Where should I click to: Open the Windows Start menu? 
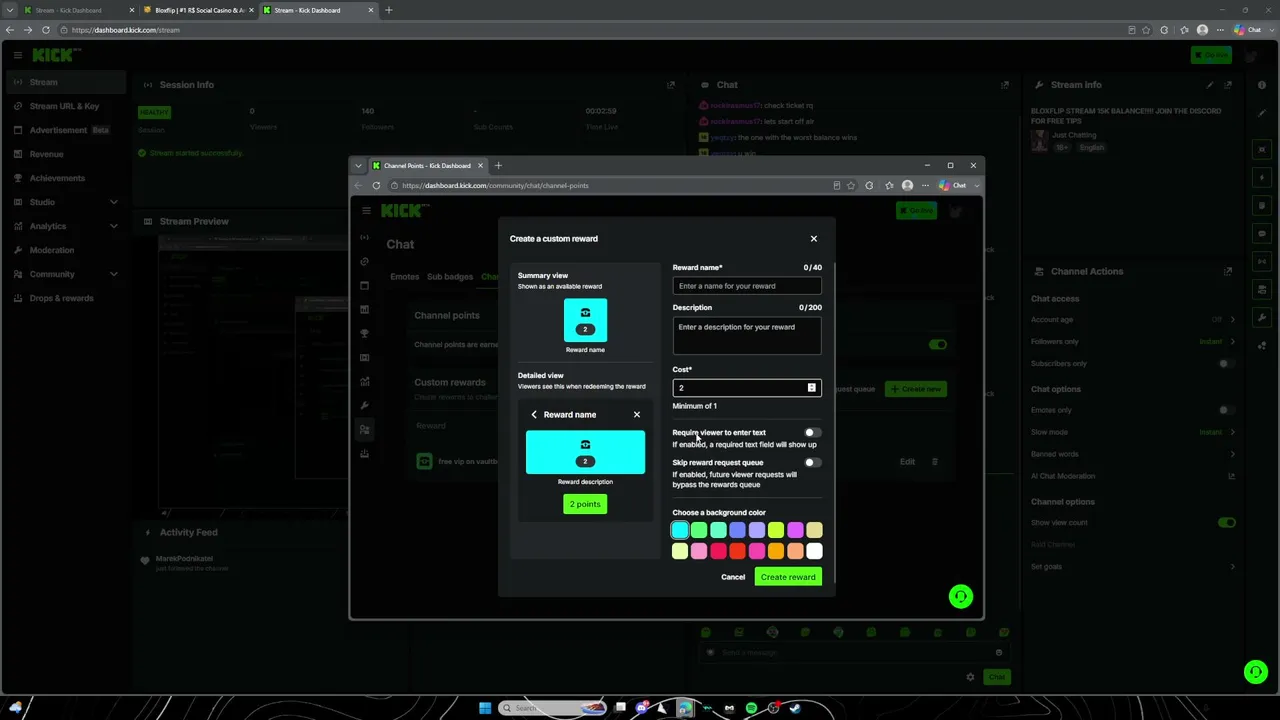coord(485,708)
